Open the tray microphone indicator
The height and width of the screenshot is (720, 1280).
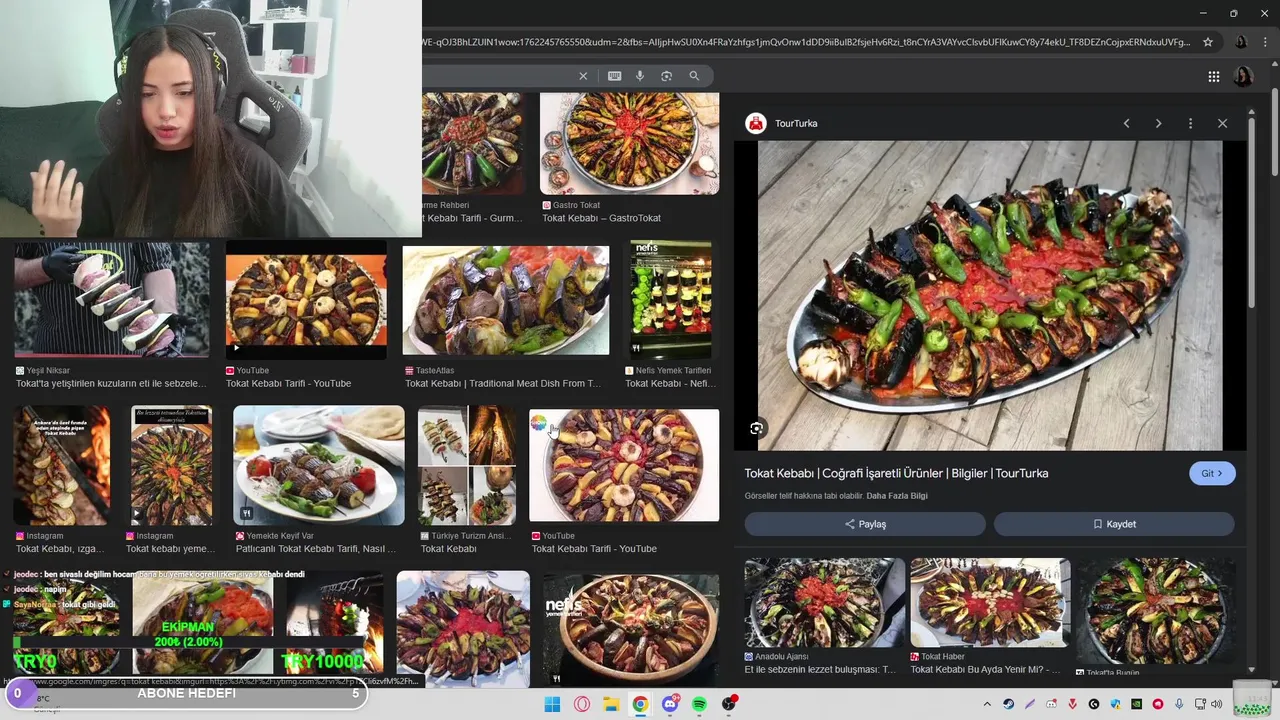pyautogui.click(x=1179, y=704)
